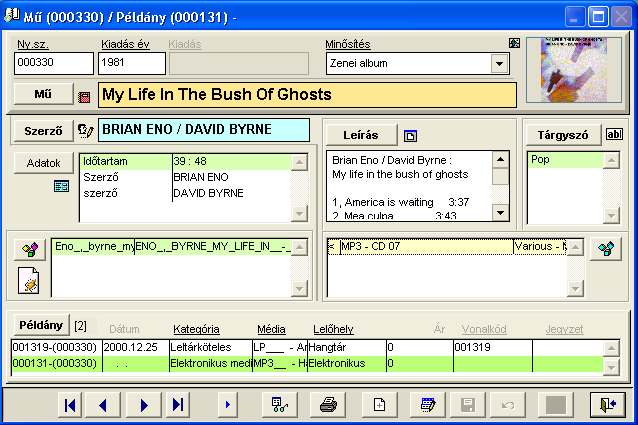The image size is (638, 425).
Task: Click the Példány button
Action: coord(41,325)
